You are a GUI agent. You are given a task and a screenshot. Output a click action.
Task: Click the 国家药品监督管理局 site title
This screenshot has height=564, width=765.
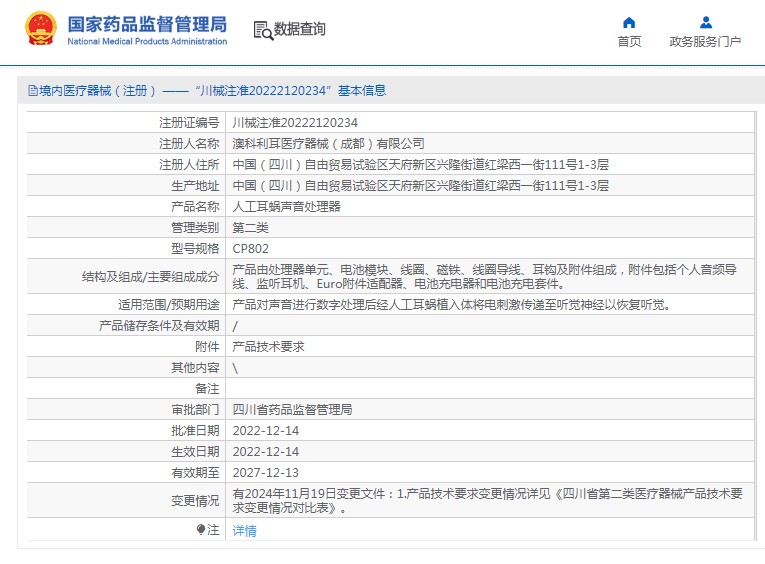point(147,24)
